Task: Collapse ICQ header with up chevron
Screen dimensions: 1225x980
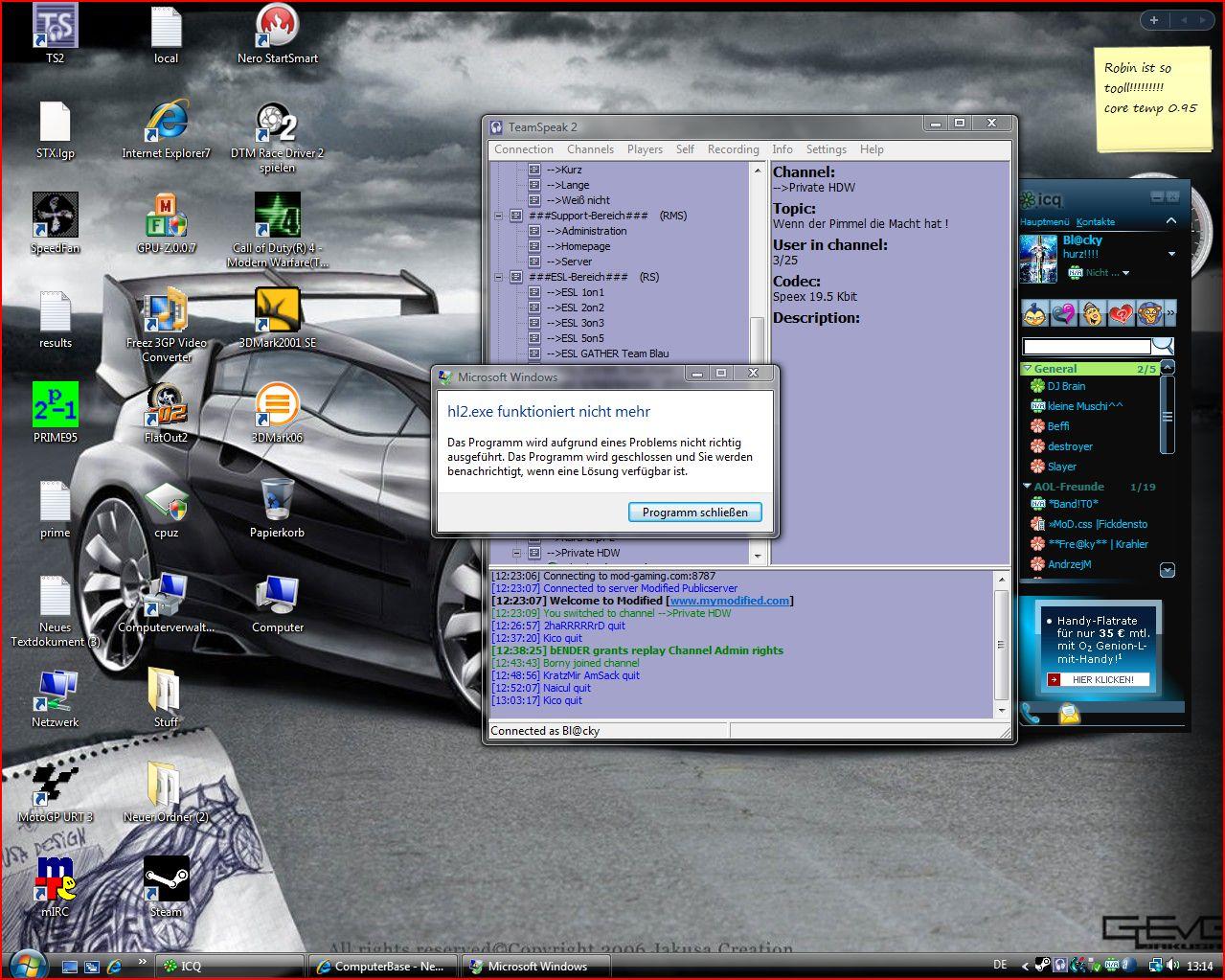Action: click(x=1170, y=221)
